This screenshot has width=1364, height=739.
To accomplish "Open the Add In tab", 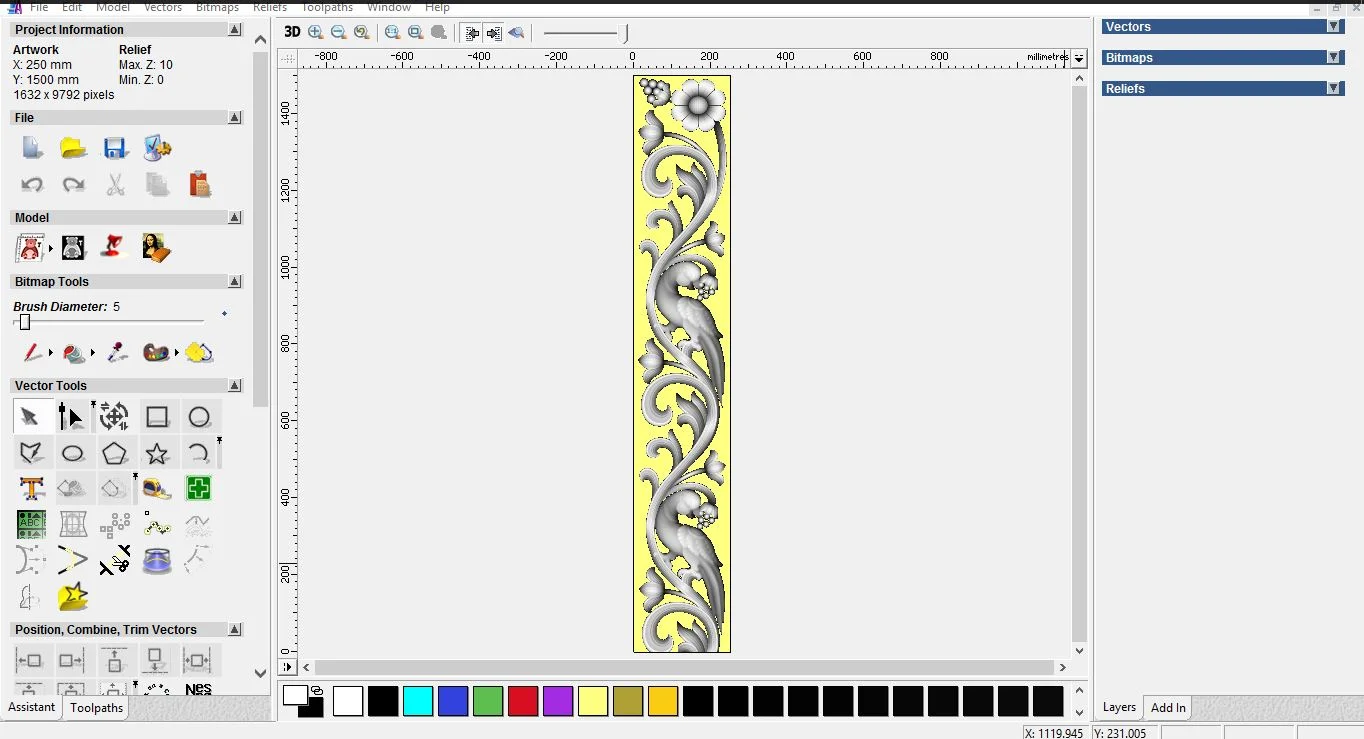I will point(1167,708).
